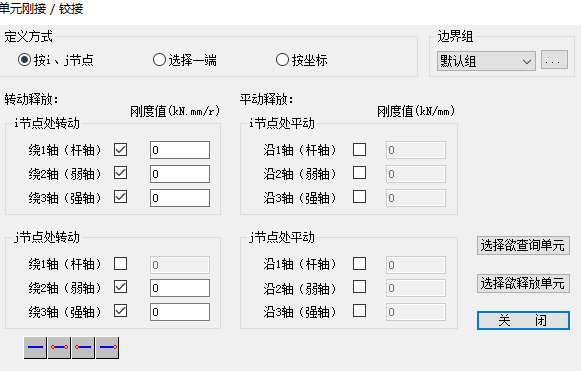Uncheck i节点 绕3轴（强轴） rotation release
This screenshot has height=371, width=581.
[120, 197]
